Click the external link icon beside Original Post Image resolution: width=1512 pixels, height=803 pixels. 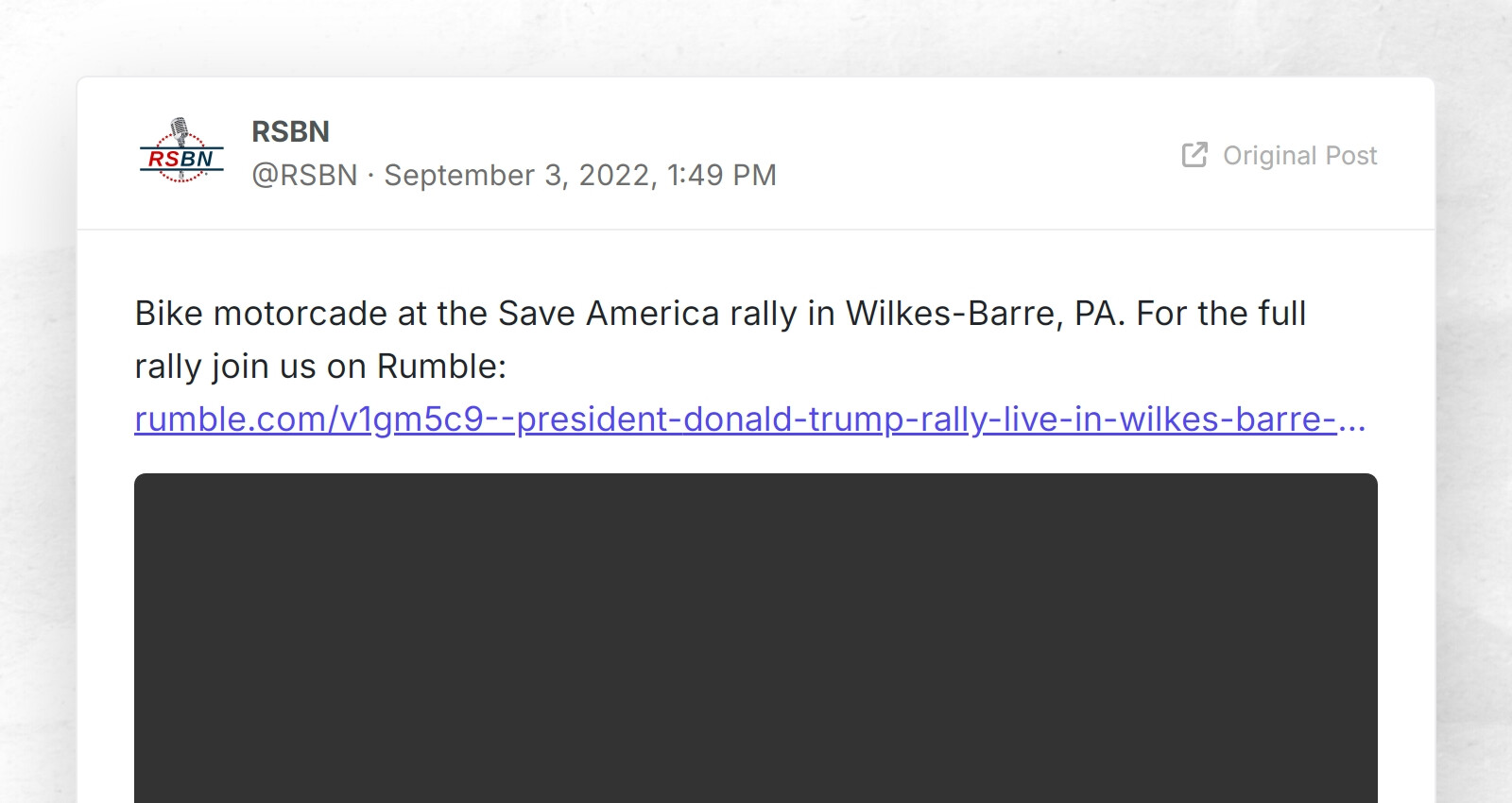[1193, 154]
